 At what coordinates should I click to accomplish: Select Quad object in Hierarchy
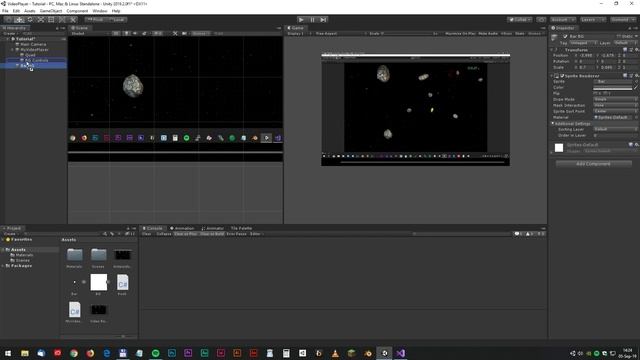click(30, 55)
